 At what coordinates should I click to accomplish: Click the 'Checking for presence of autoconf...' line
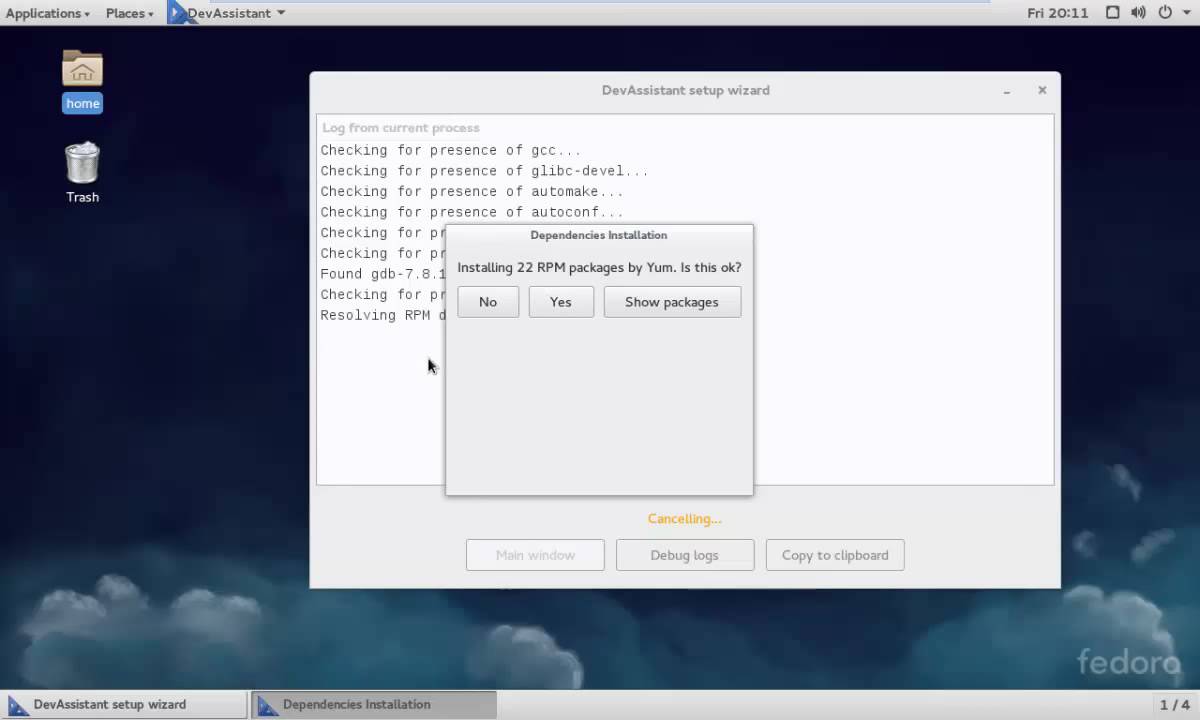point(472,212)
